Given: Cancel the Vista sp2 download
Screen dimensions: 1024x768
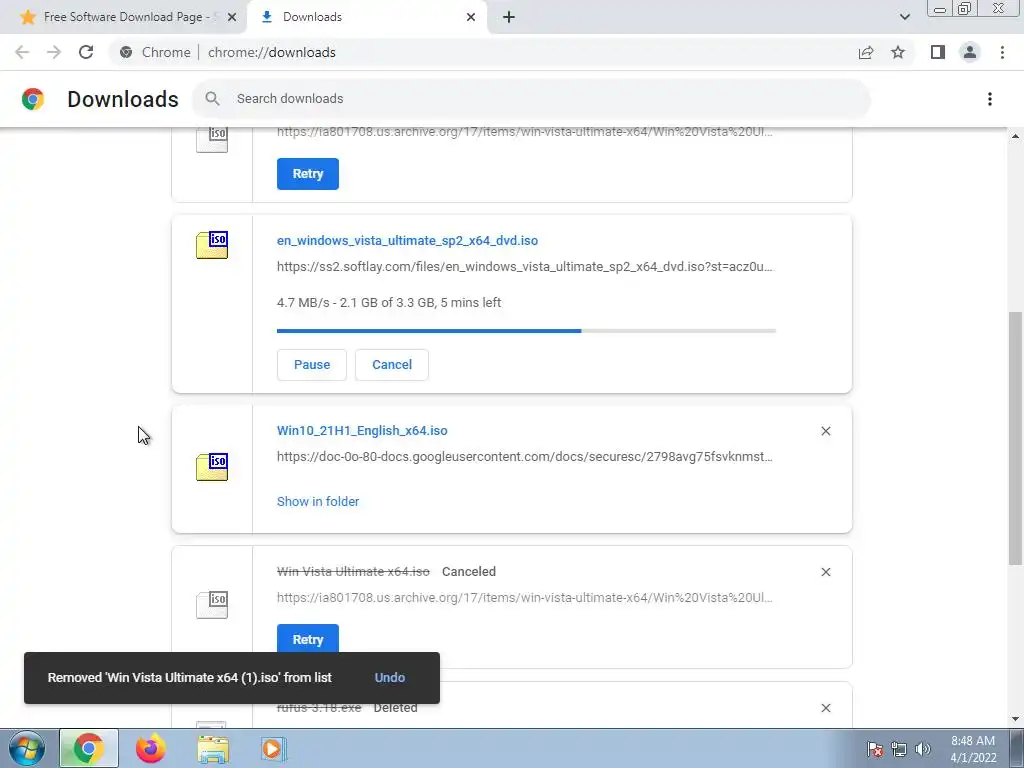Looking at the screenshot, I should click(x=392, y=364).
